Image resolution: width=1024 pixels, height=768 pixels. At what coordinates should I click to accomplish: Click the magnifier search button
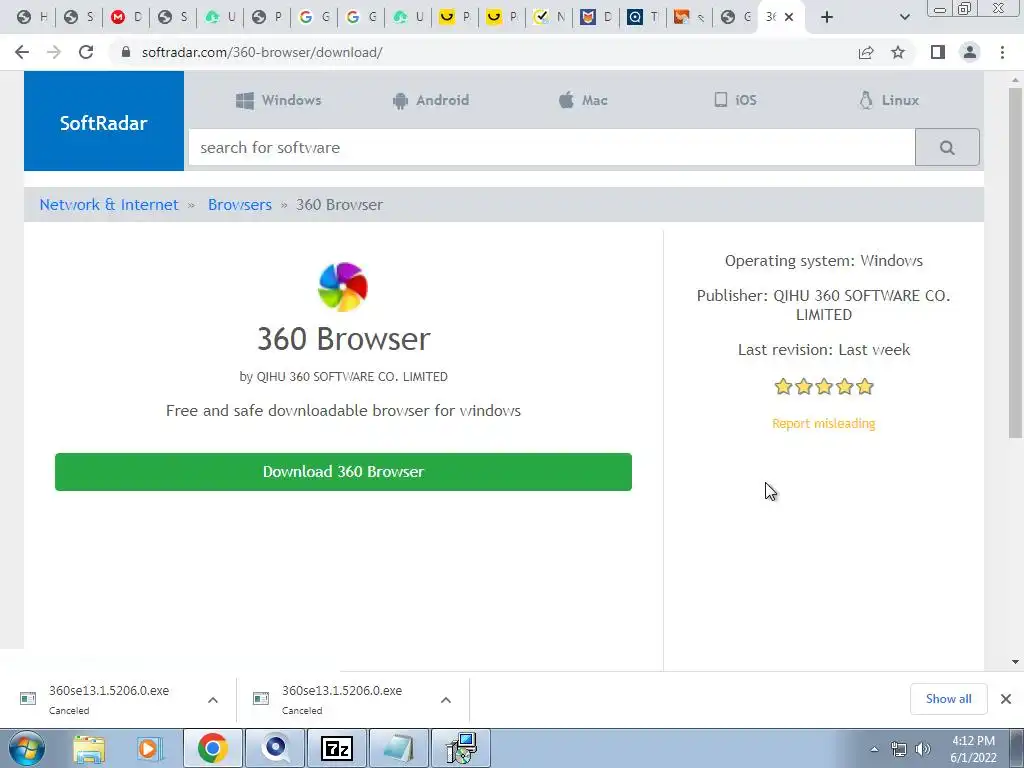tap(947, 148)
